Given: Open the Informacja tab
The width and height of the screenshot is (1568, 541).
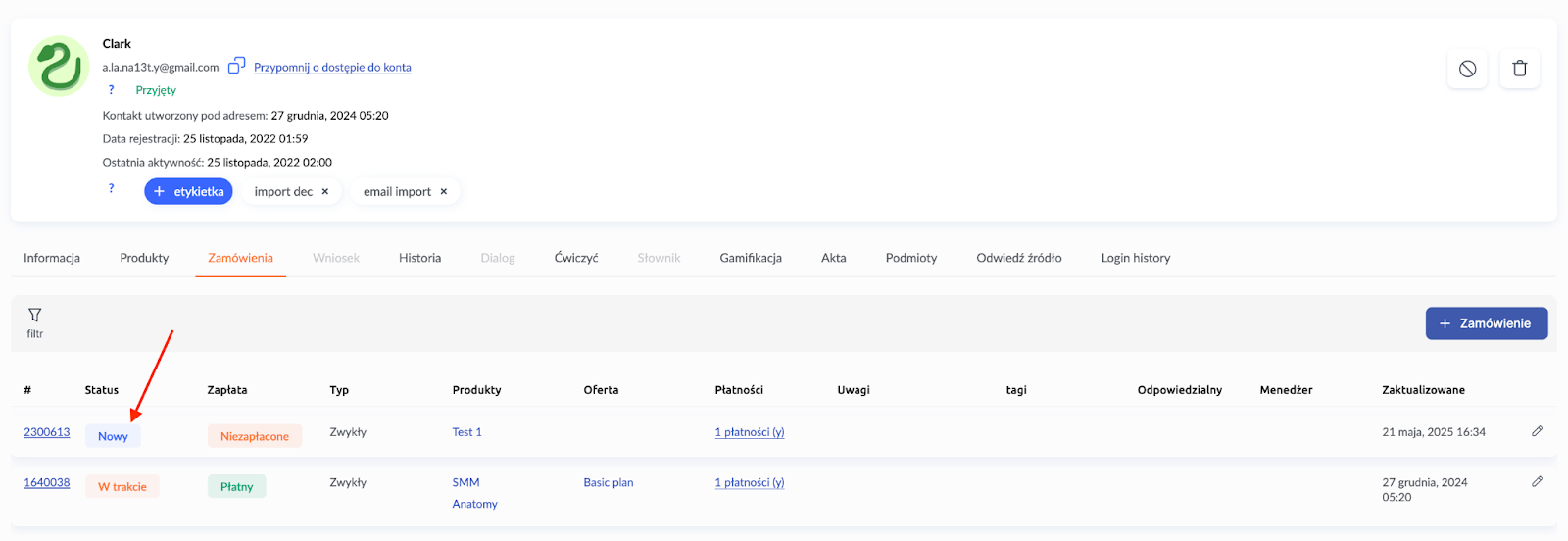Looking at the screenshot, I should 52,258.
